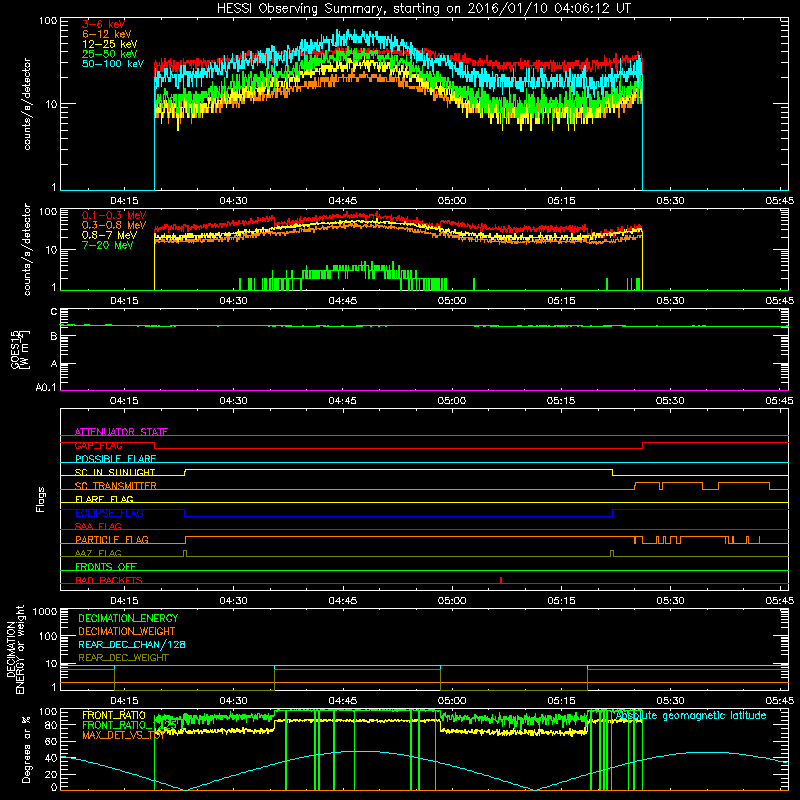The width and height of the screenshot is (800, 800).
Task: Click the SAA_FLAG label
Action: 98,526
